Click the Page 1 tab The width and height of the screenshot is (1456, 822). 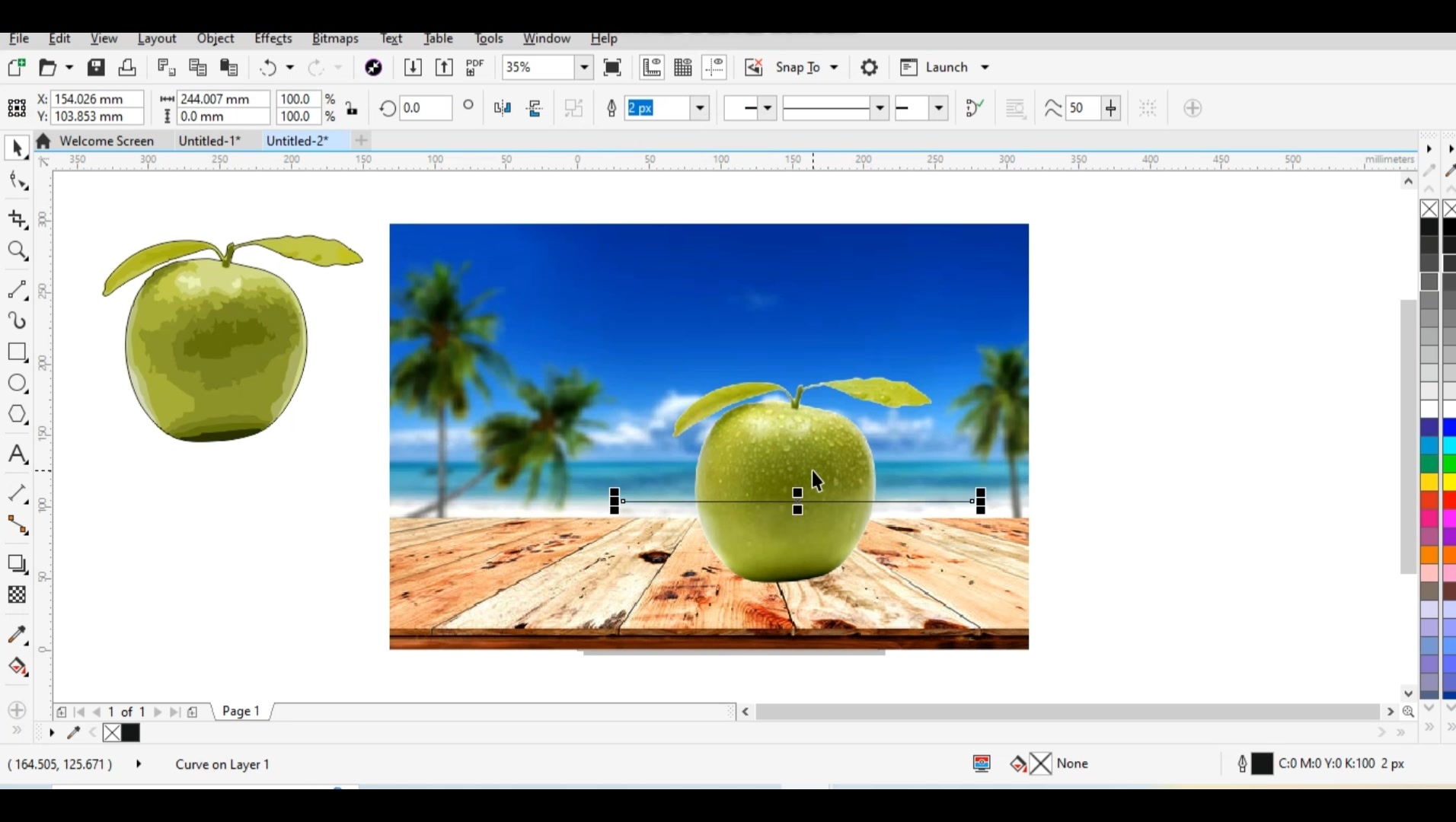[241, 711]
